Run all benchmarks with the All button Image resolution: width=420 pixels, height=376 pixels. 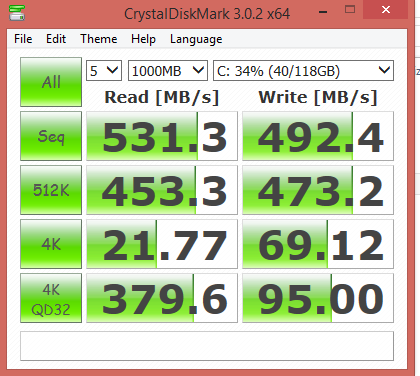click(51, 82)
